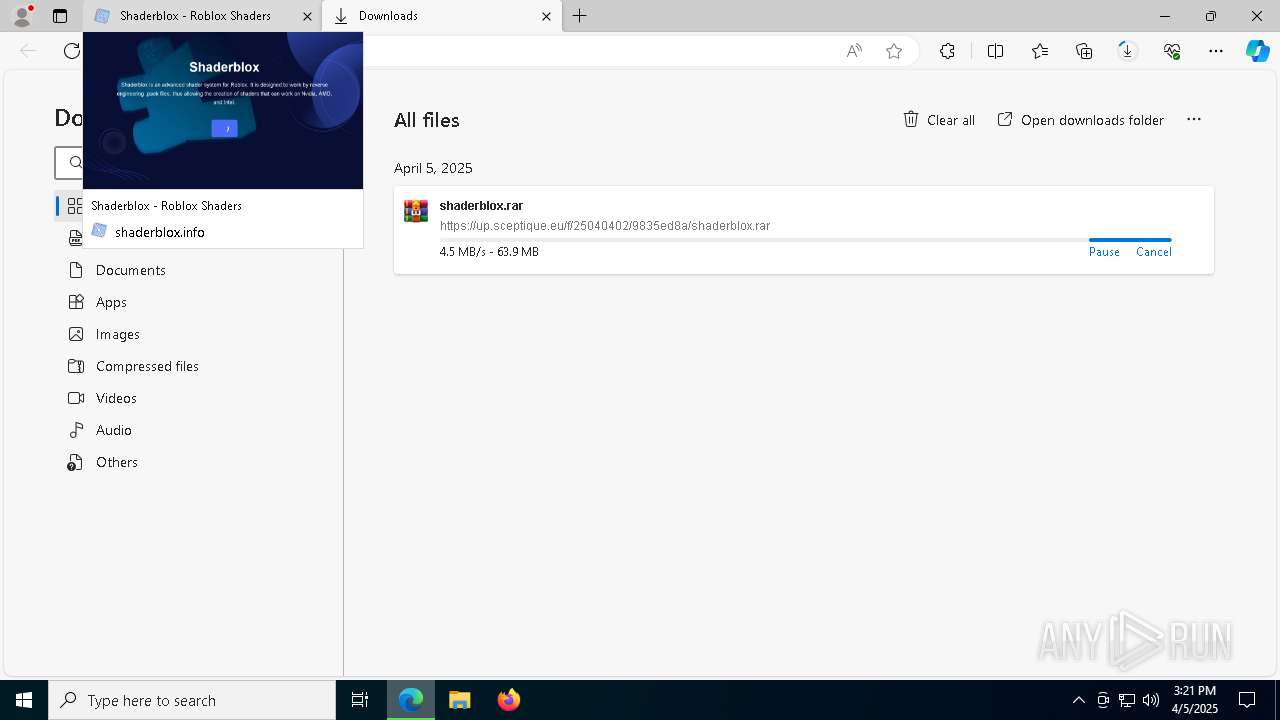
Task: Add page to favorites star icon
Action: (x=894, y=51)
